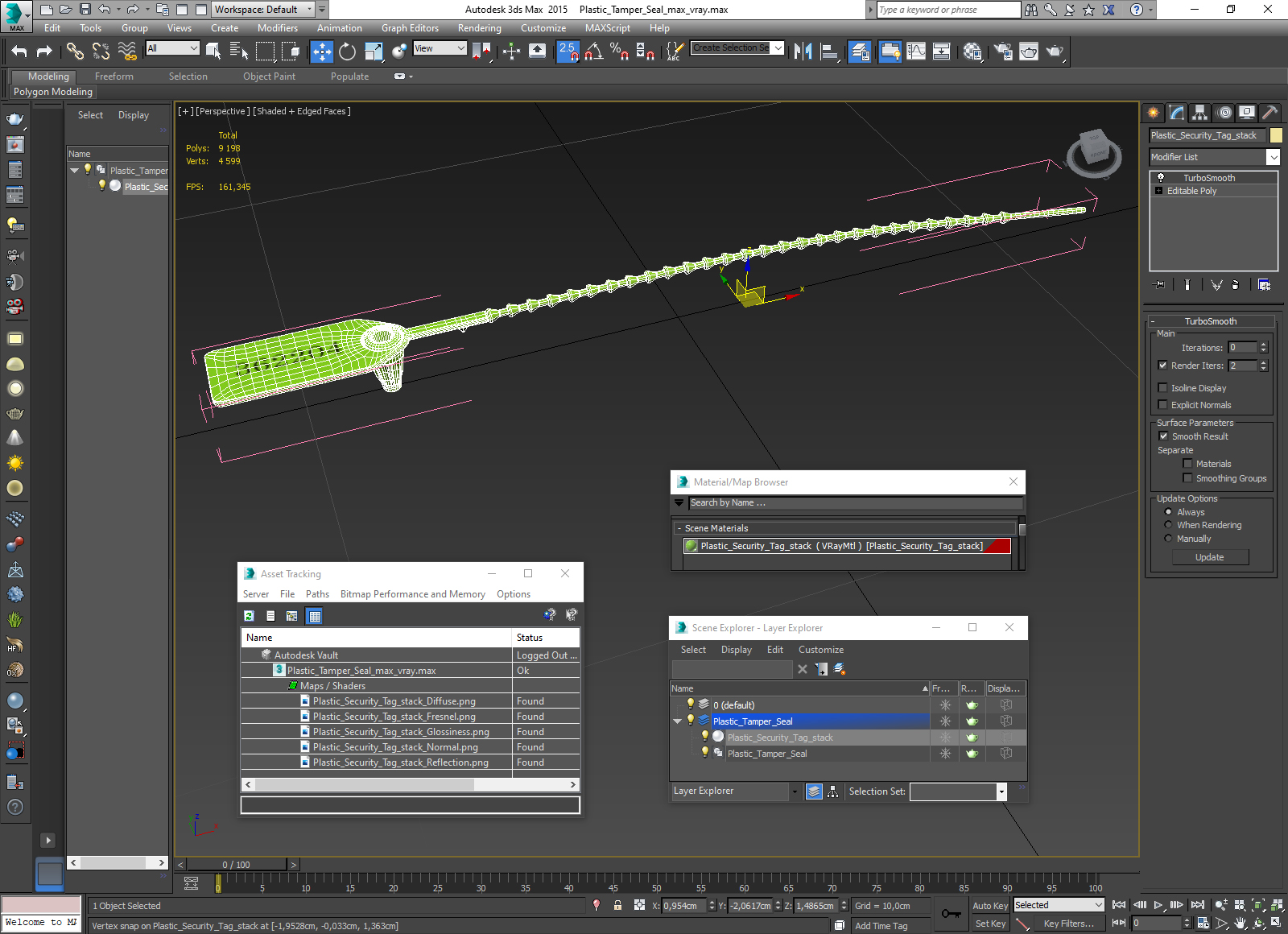1288x934 pixels.
Task: Open the Utilities command panel hammer icon
Action: coord(1269,113)
